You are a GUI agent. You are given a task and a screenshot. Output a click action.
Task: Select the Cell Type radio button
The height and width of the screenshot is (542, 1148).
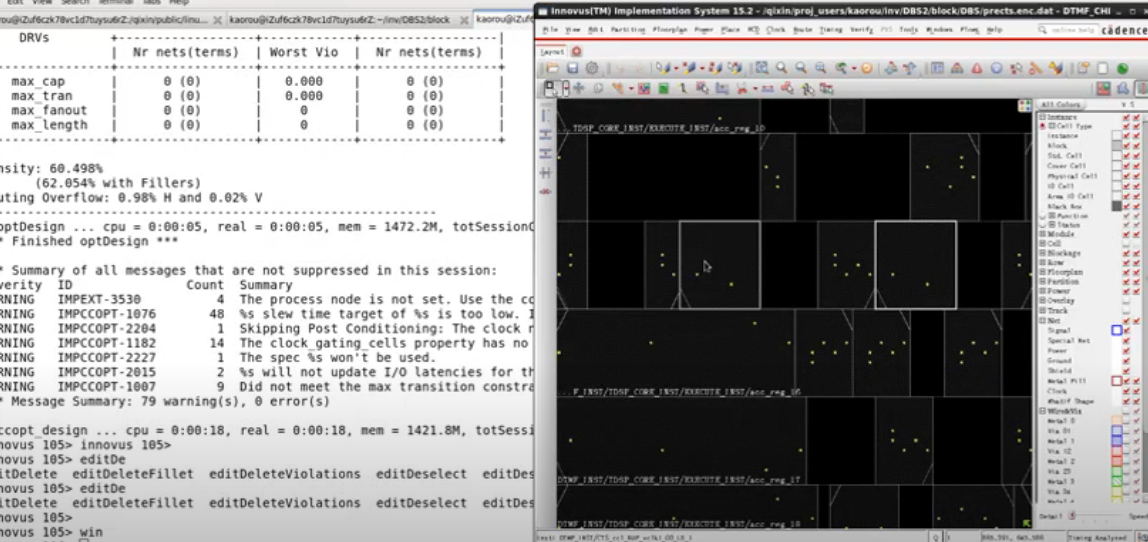point(1043,126)
